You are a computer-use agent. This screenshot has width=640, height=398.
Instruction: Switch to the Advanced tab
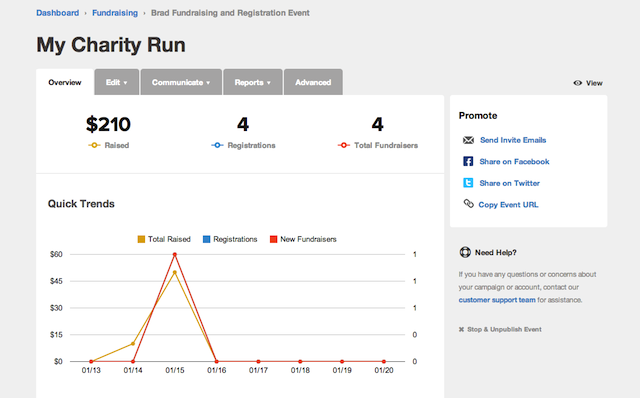(313, 82)
